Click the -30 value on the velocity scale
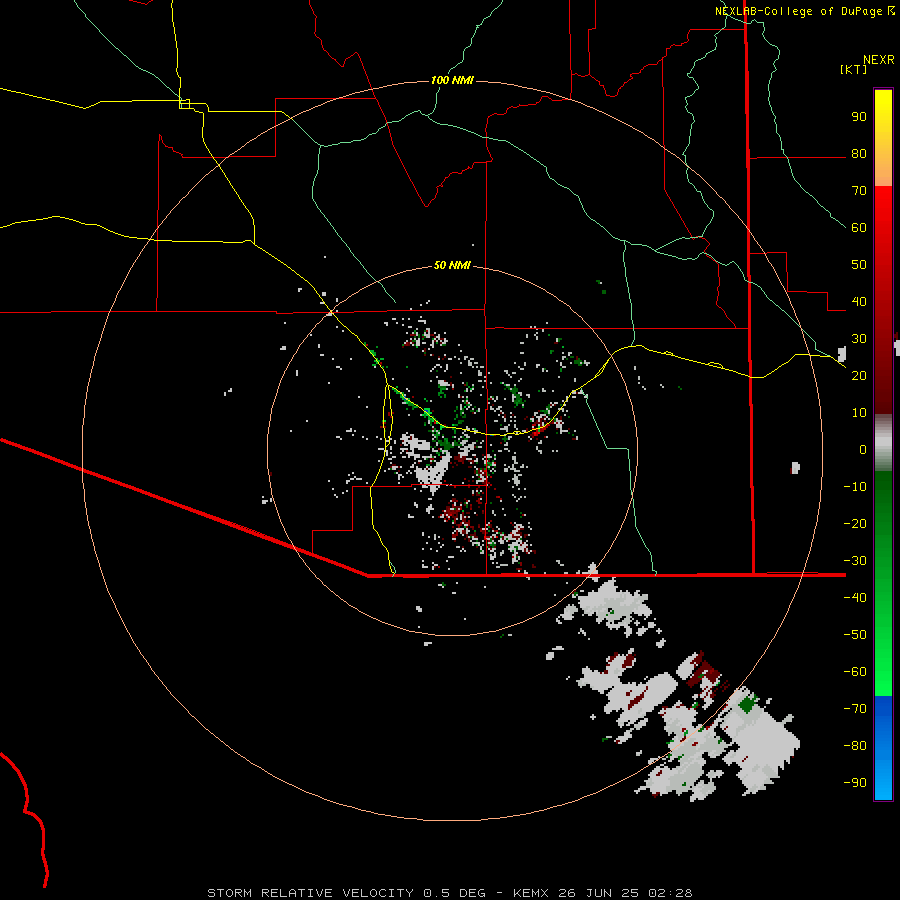 click(x=855, y=561)
